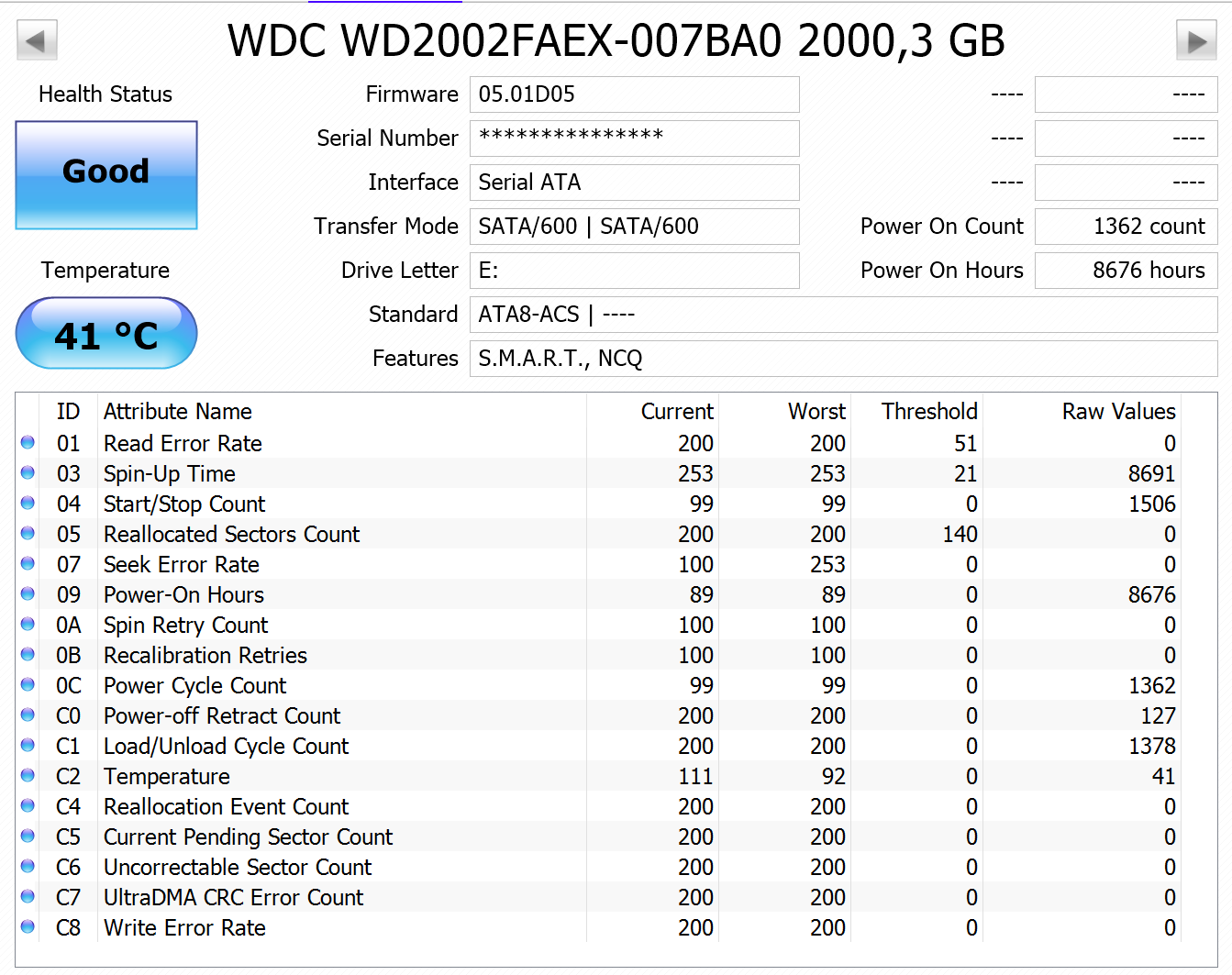This screenshot has width=1232, height=975.
Task: Click the status dot for Spin-Up Time
Action: [x=28, y=472]
